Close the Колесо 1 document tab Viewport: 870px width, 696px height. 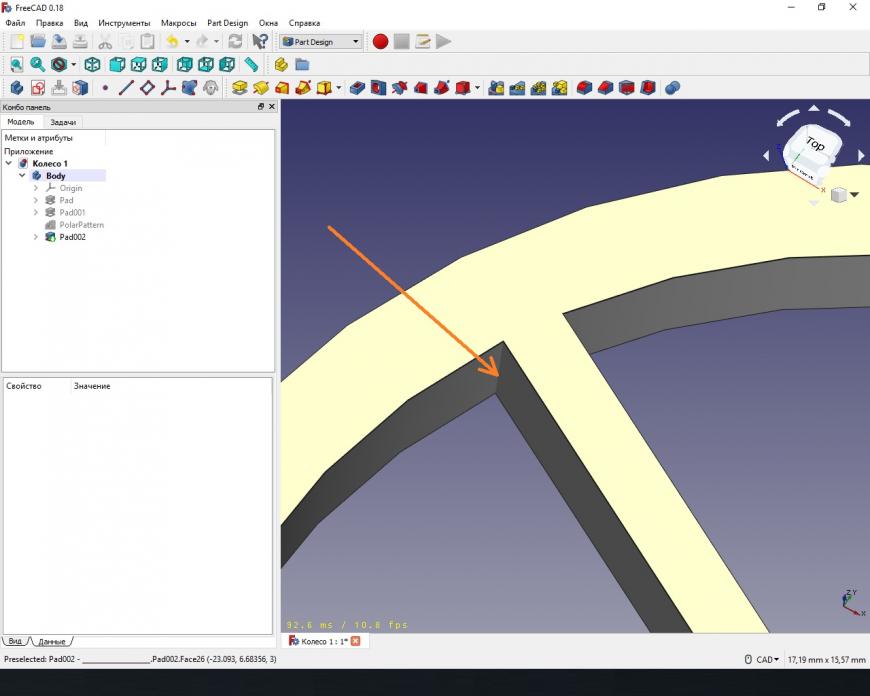point(356,641)
